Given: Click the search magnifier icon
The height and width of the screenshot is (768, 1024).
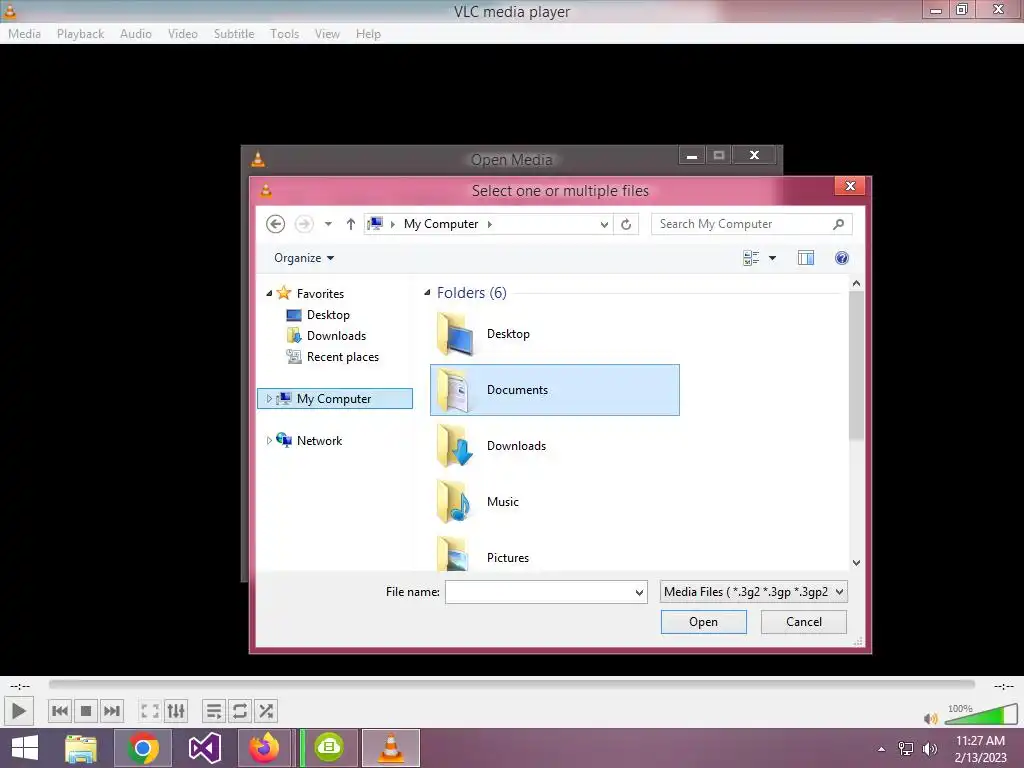Looking at the screenshot, I should click(x=839, y=224).
